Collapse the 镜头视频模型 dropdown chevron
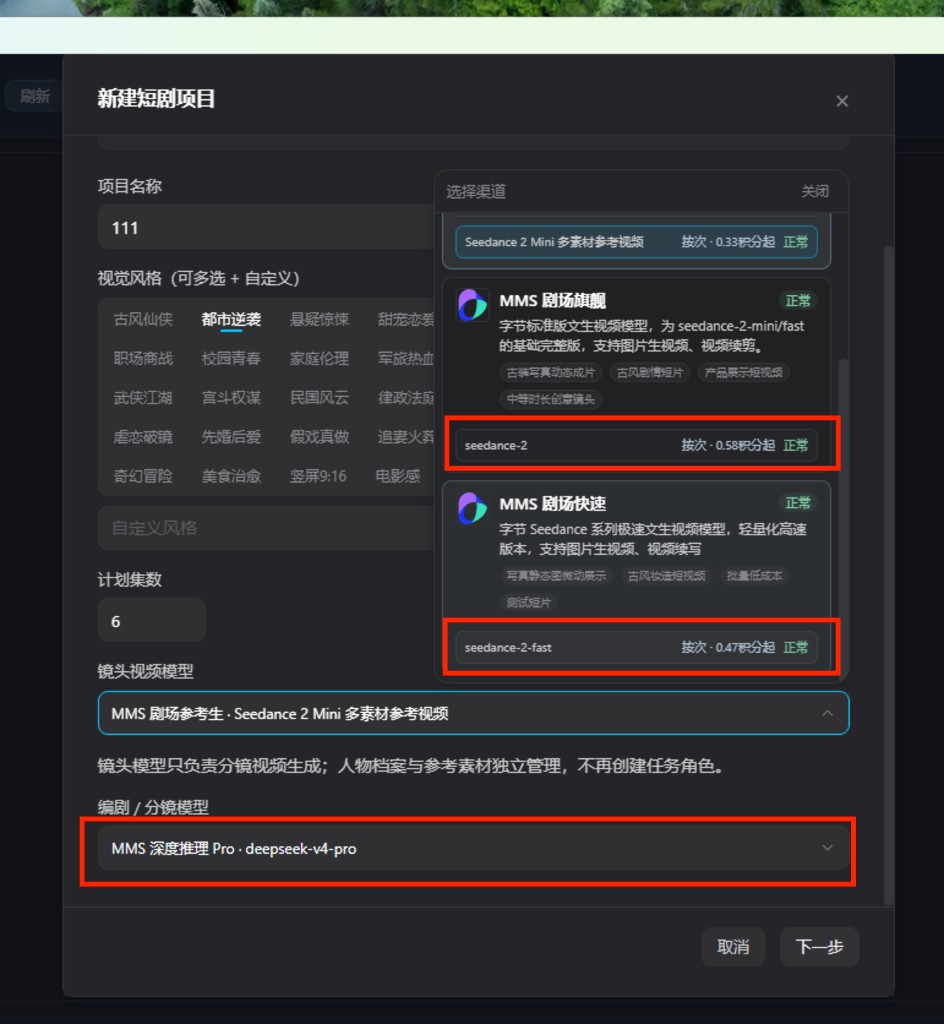The height and width of the screenshot is (1024, 944). pos(827,713)
